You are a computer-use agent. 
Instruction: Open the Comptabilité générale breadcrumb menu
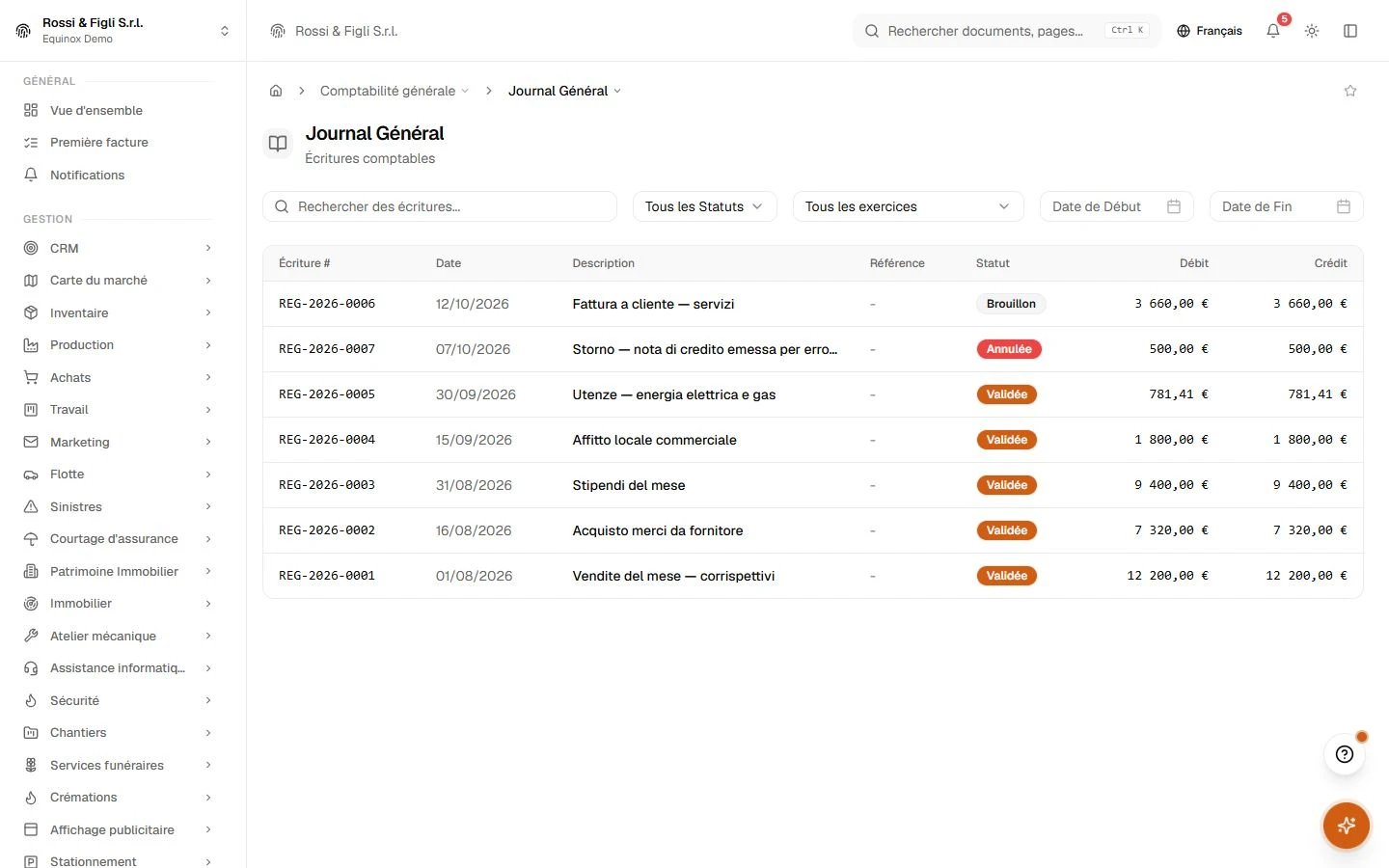(x=395, y=91)
